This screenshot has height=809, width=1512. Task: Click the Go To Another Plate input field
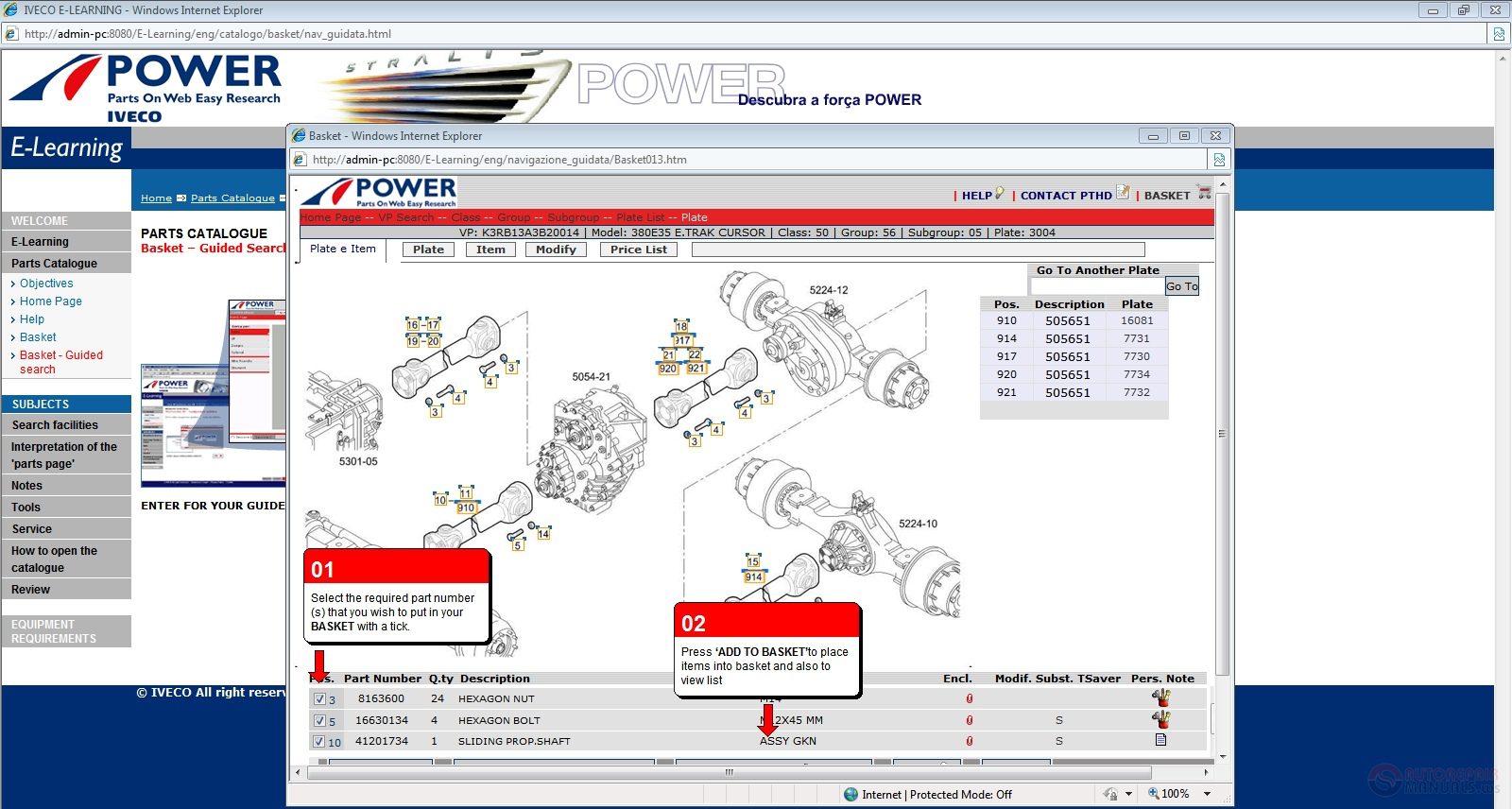point(1097,286)
